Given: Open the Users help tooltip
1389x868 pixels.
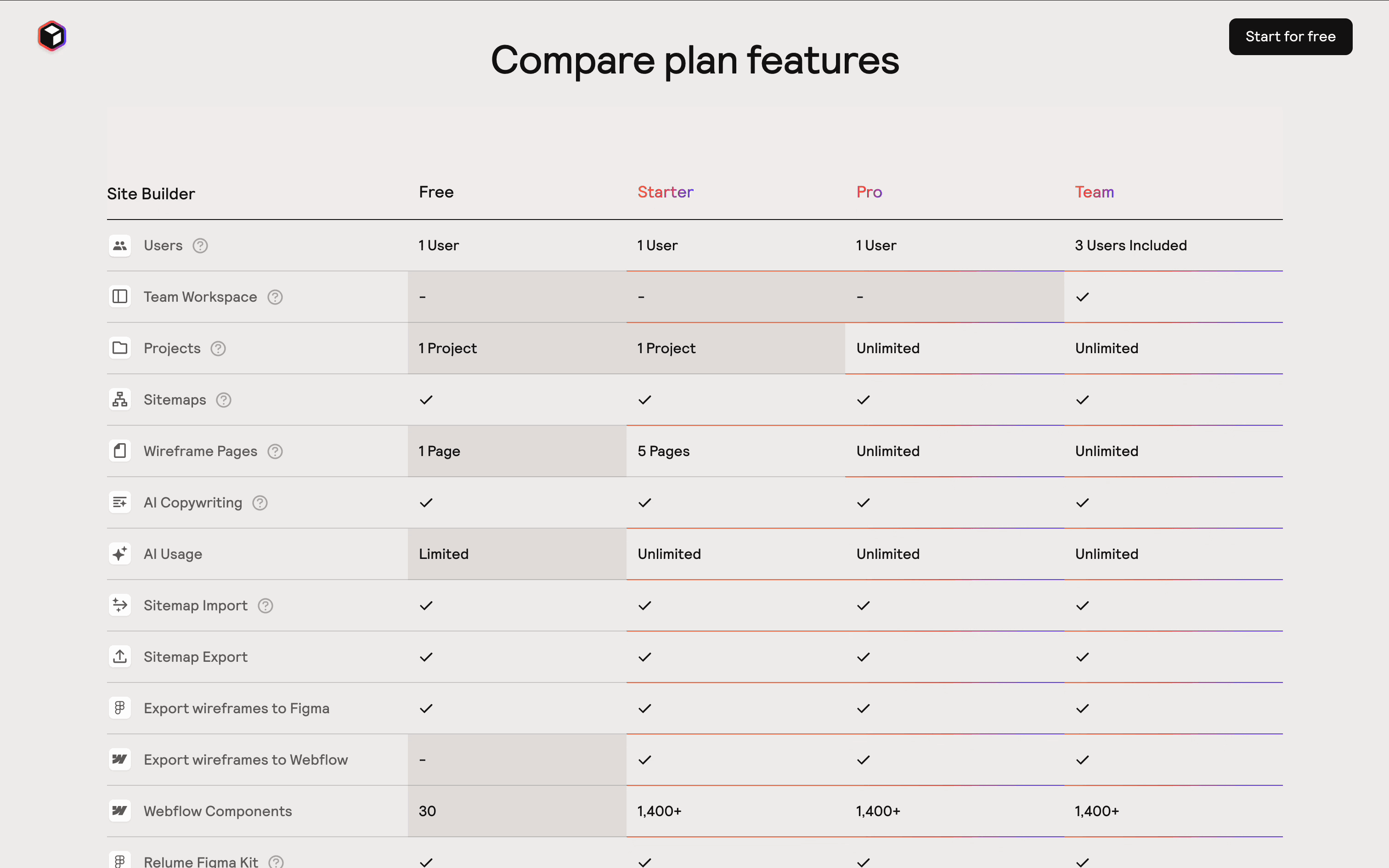Looking at the screenshot, I should [x=200, y=245].
